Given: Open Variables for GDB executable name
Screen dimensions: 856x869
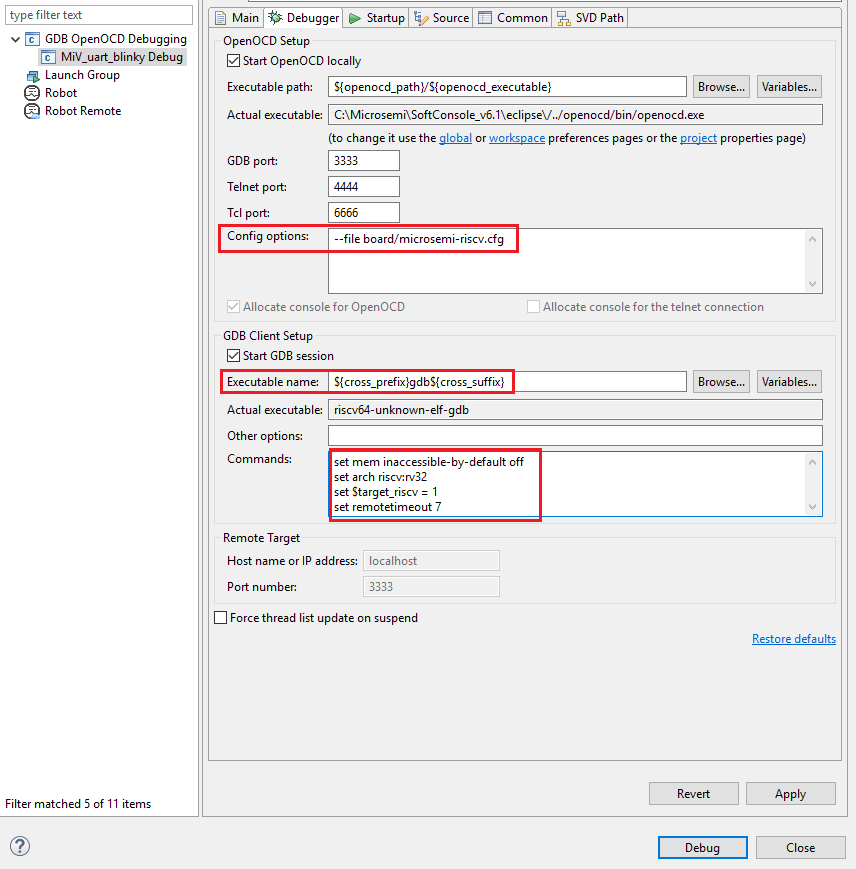Looking at the screenshot, I should pos(789,382).
